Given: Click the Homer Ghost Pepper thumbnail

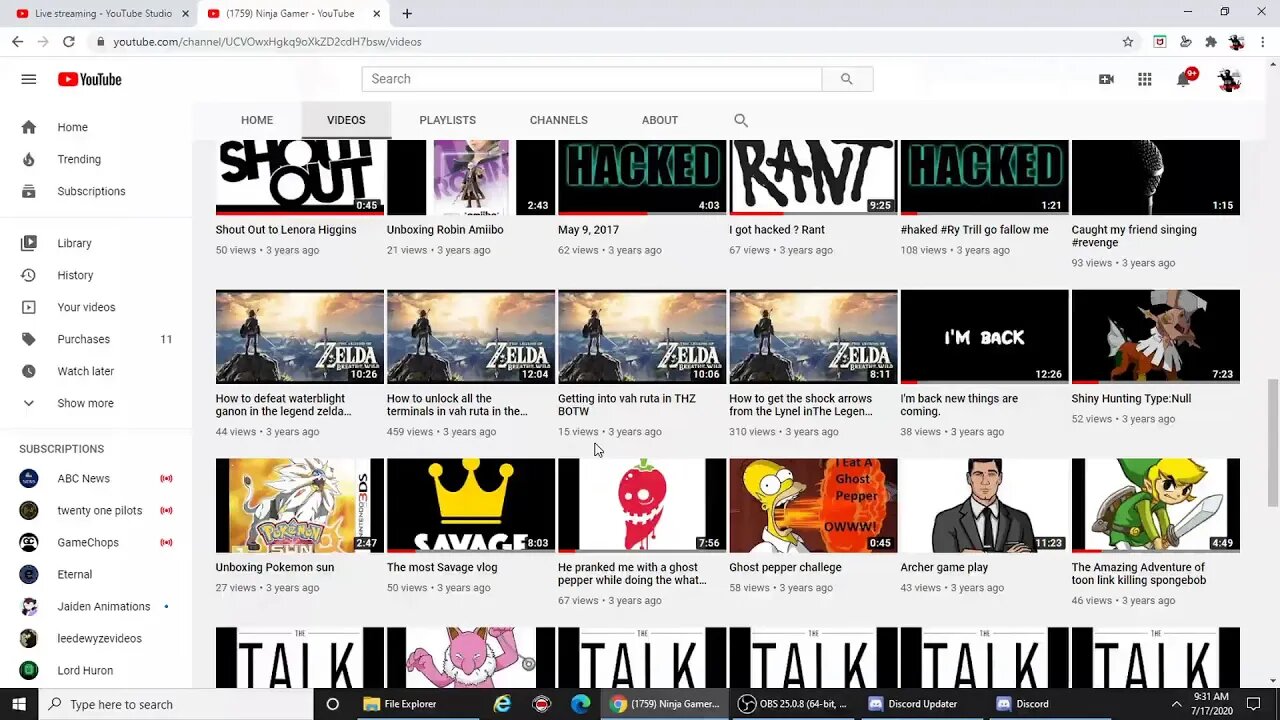Looking at the screenshot, I should pos(813,506).
